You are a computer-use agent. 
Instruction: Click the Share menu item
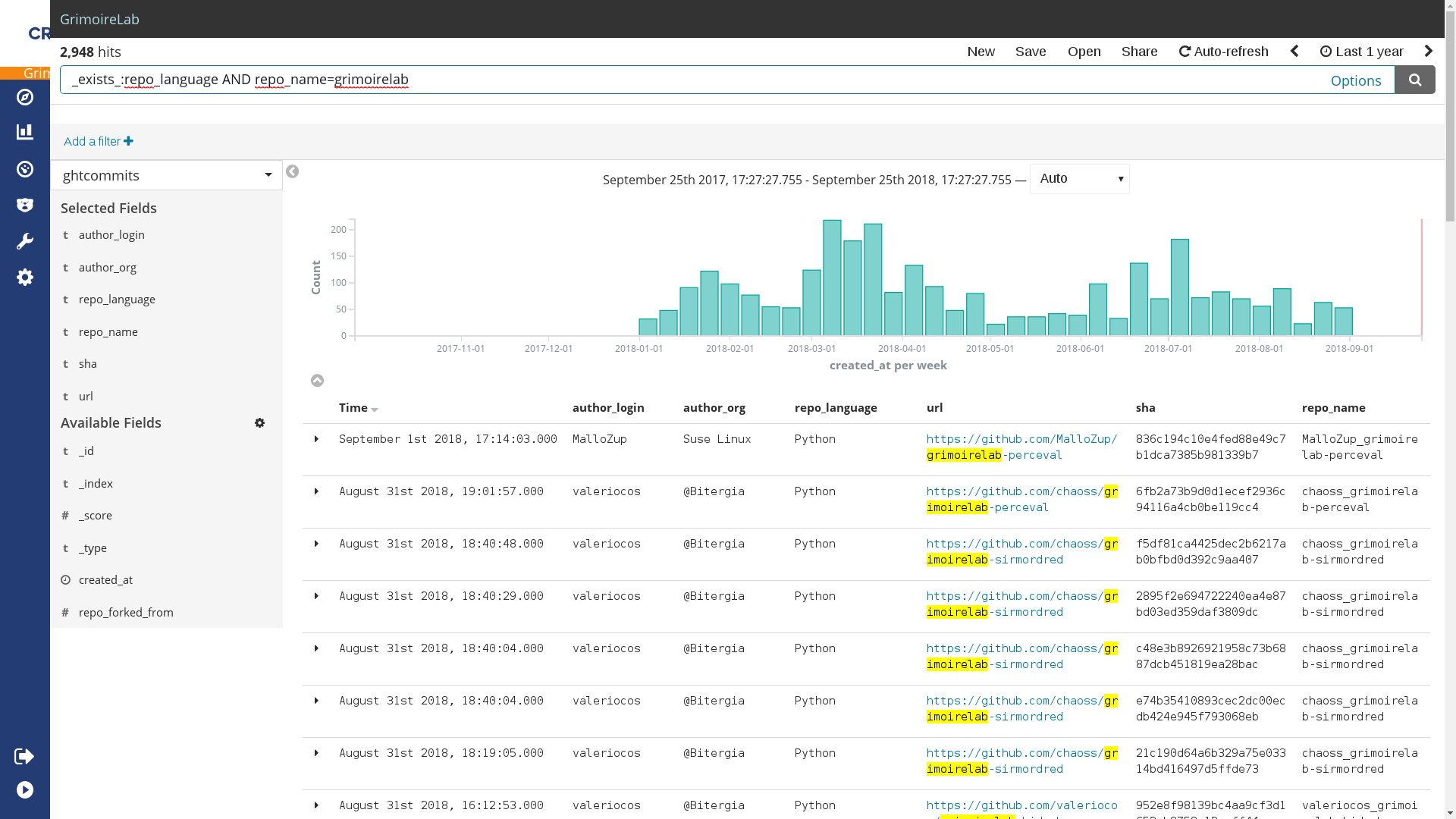click(x=1139, y=51)
